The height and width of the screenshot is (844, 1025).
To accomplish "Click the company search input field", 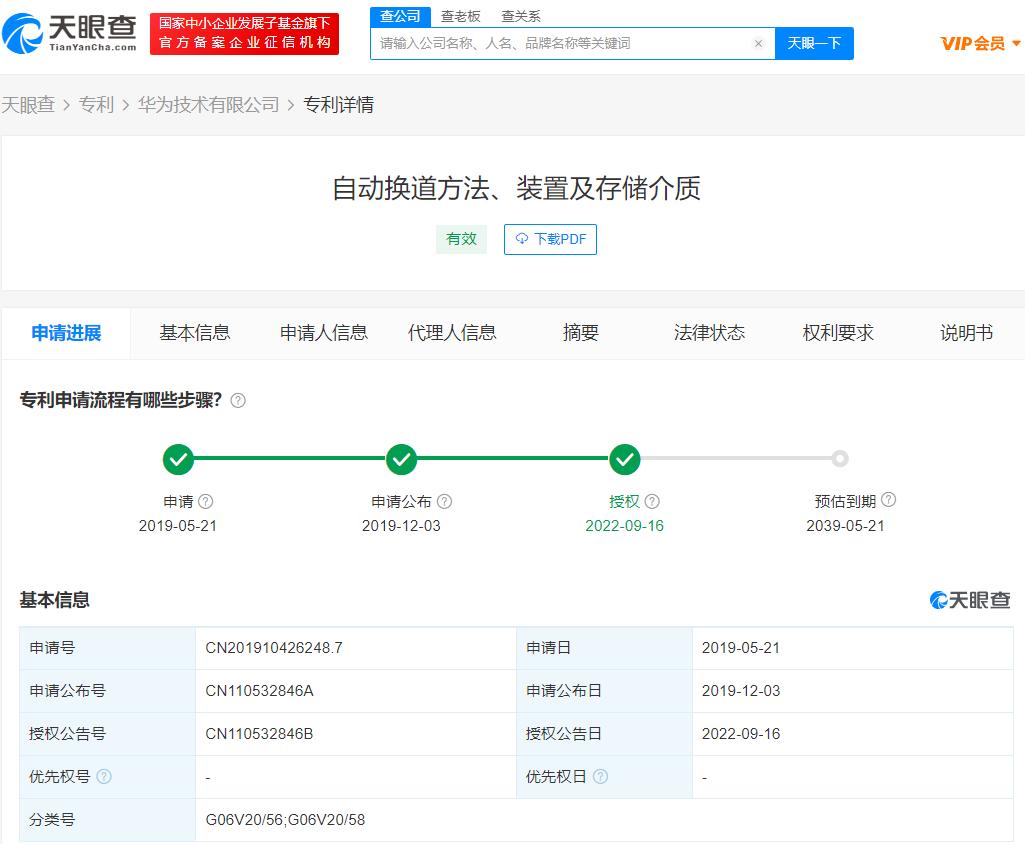I will 560,43.
